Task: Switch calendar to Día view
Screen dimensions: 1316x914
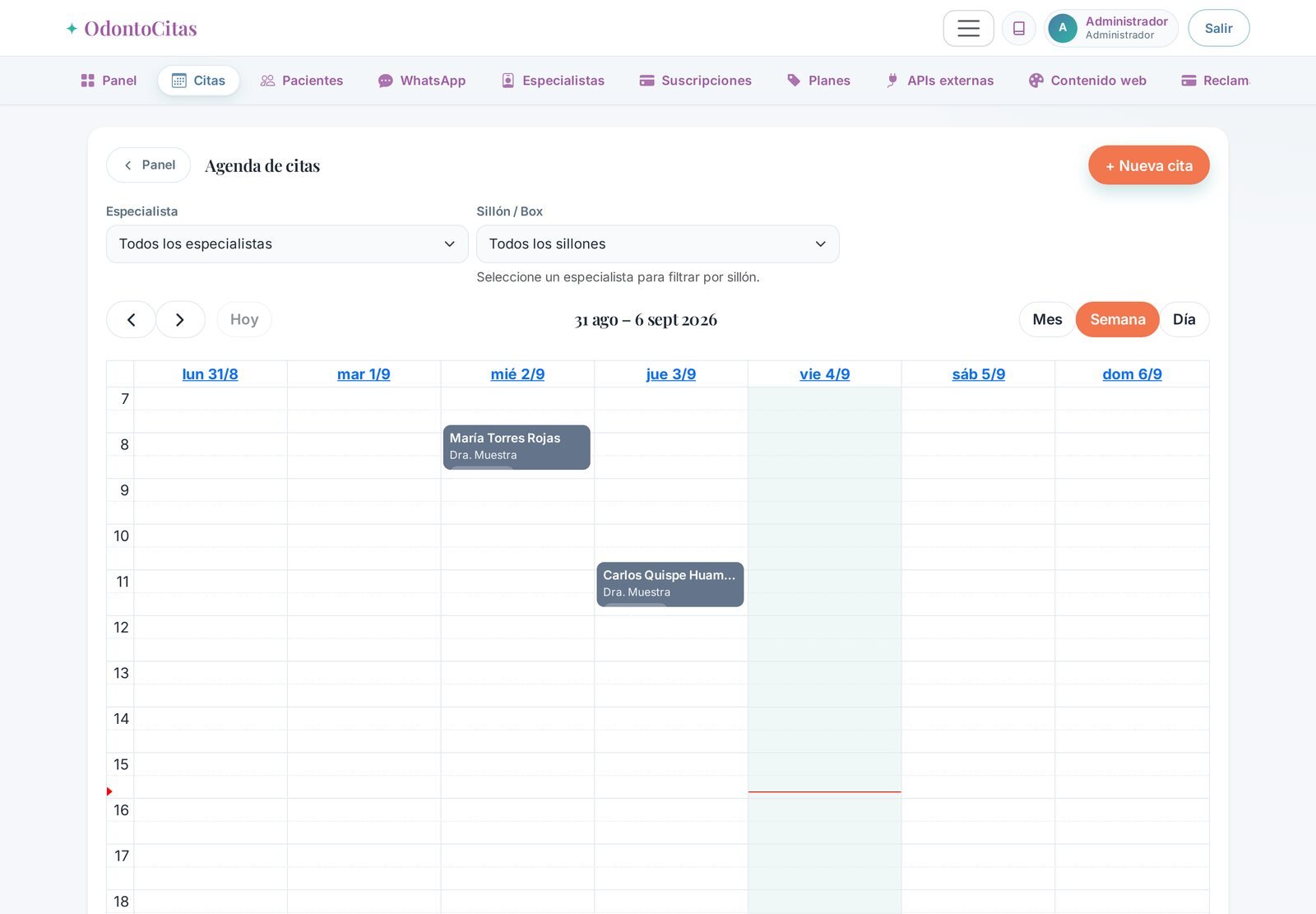Action: click(1184, 319)
